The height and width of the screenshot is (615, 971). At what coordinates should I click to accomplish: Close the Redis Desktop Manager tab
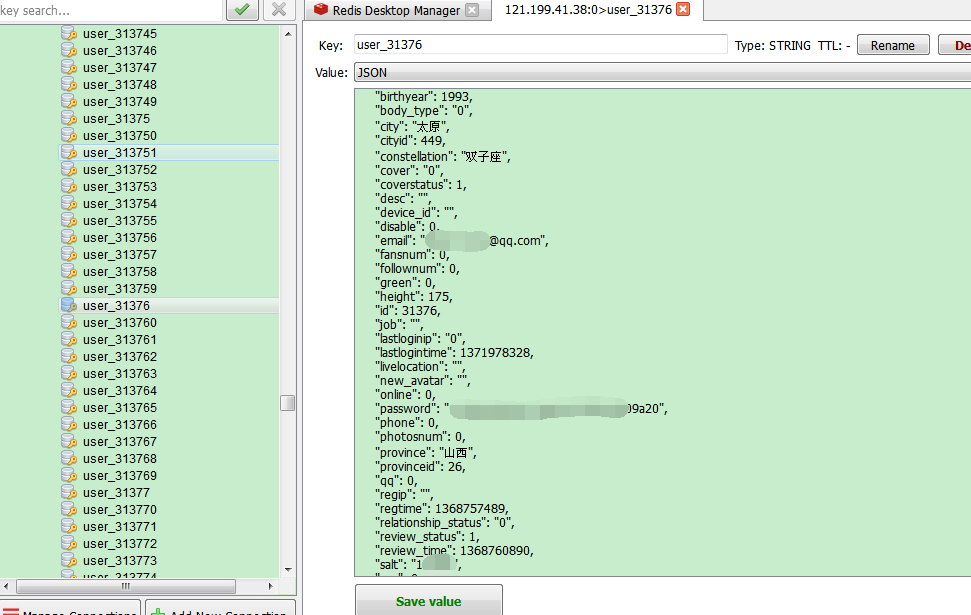pos(472,10)
